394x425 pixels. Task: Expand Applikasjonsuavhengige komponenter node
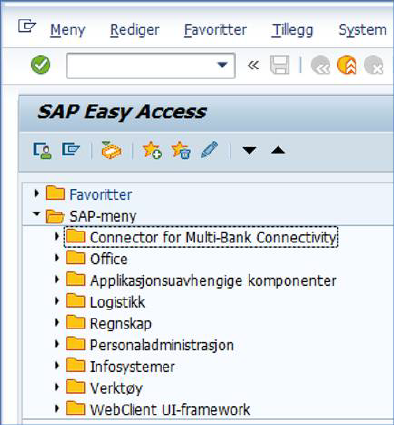(57, 279)
